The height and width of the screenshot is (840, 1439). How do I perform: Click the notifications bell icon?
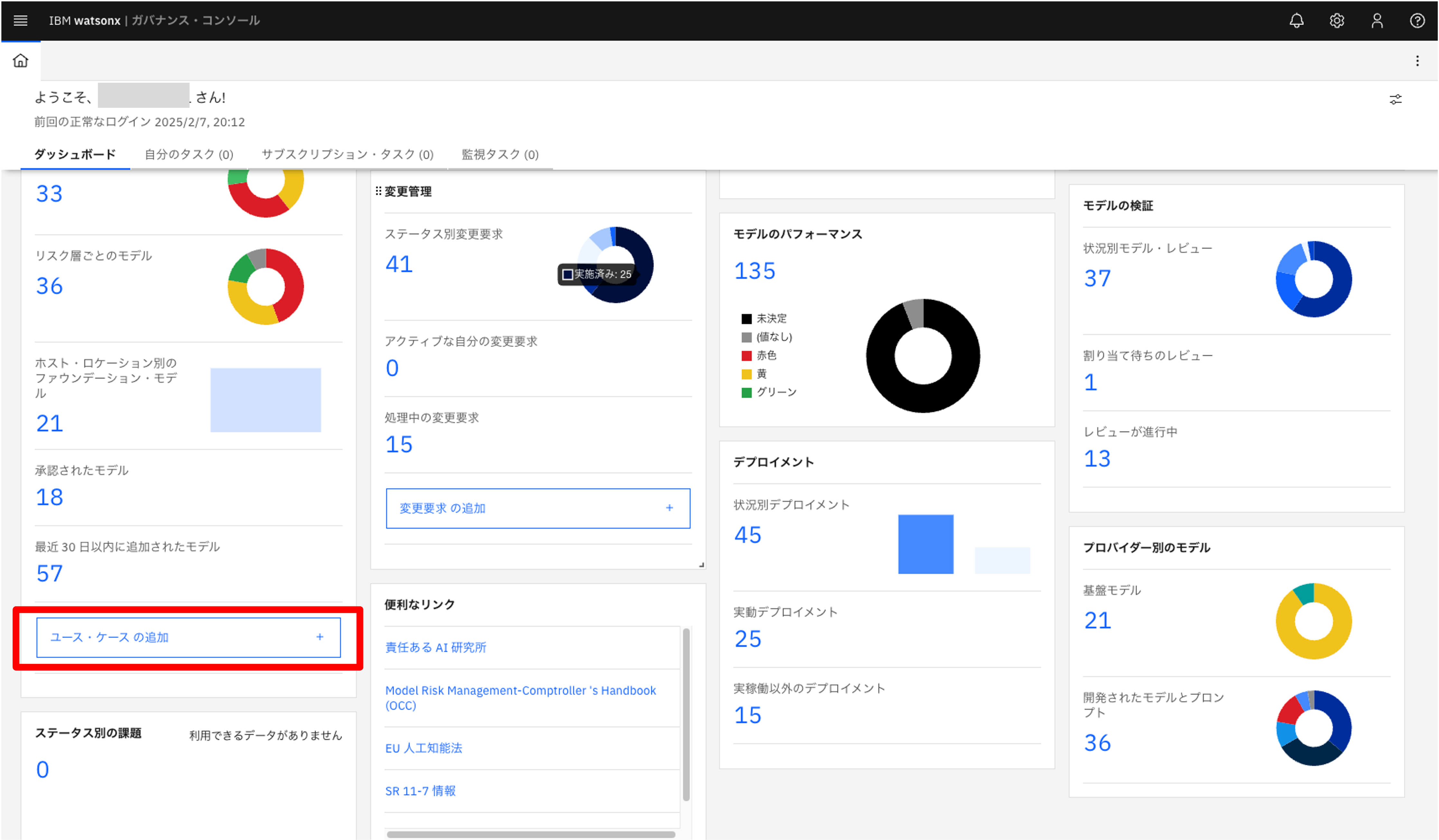(x=1296, y=21)
